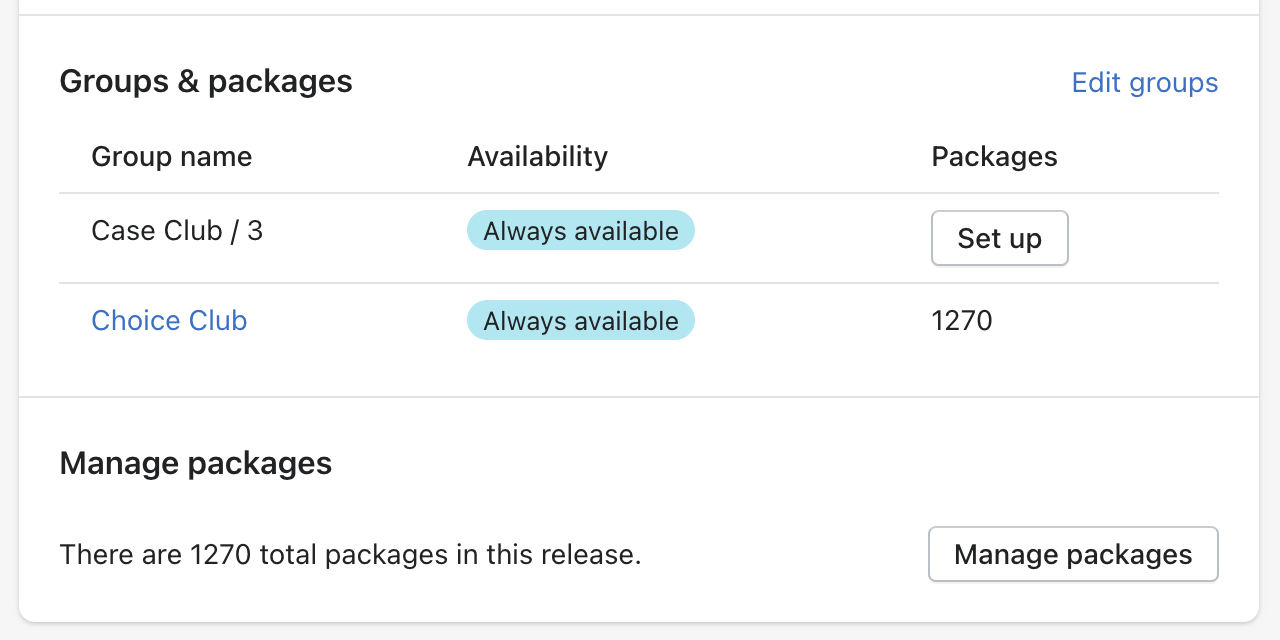Select the Group name column header
Viewport: 1280px width, 640px height.
(x=171, y=157)
